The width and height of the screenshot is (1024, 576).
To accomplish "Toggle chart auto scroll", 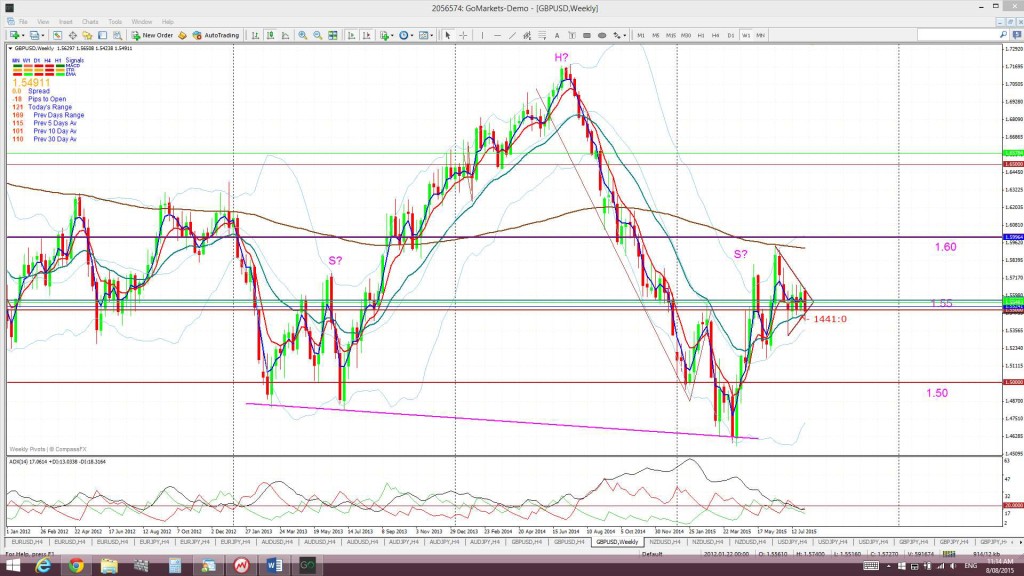I will coord(351,35).
